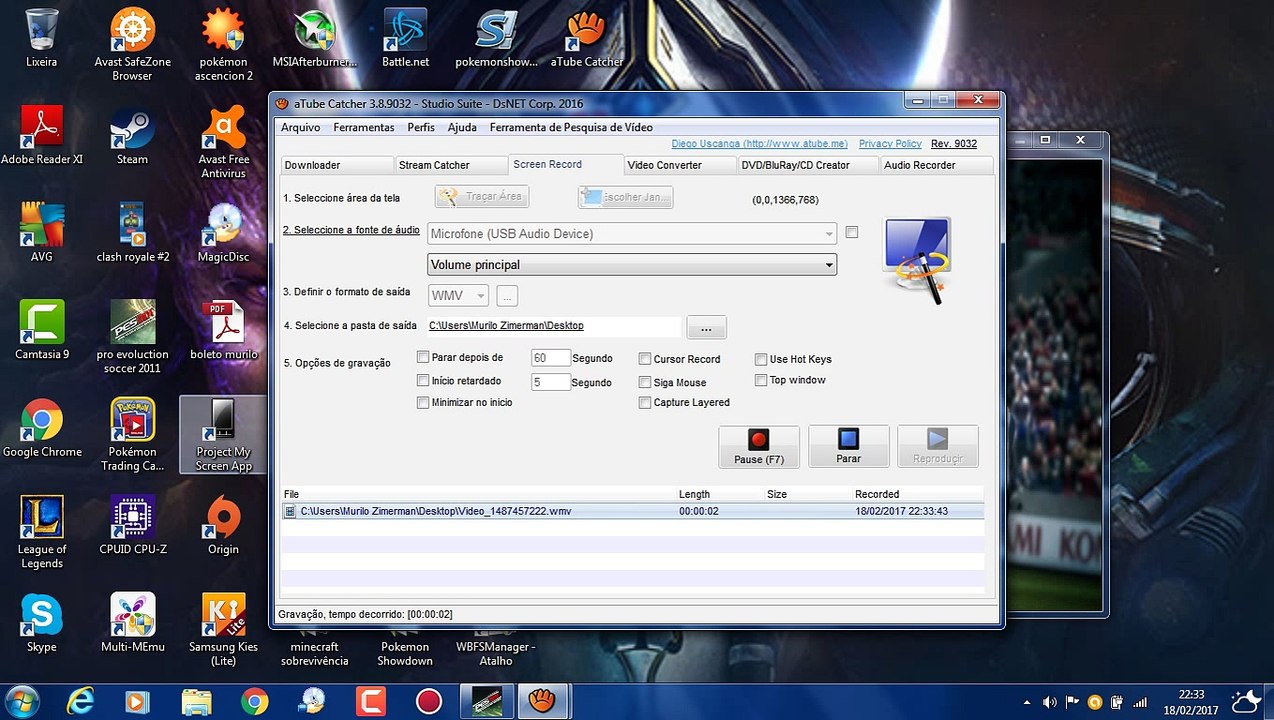Open Ferramenta de Pesquisa de Vídeo menu

[571, 127]
